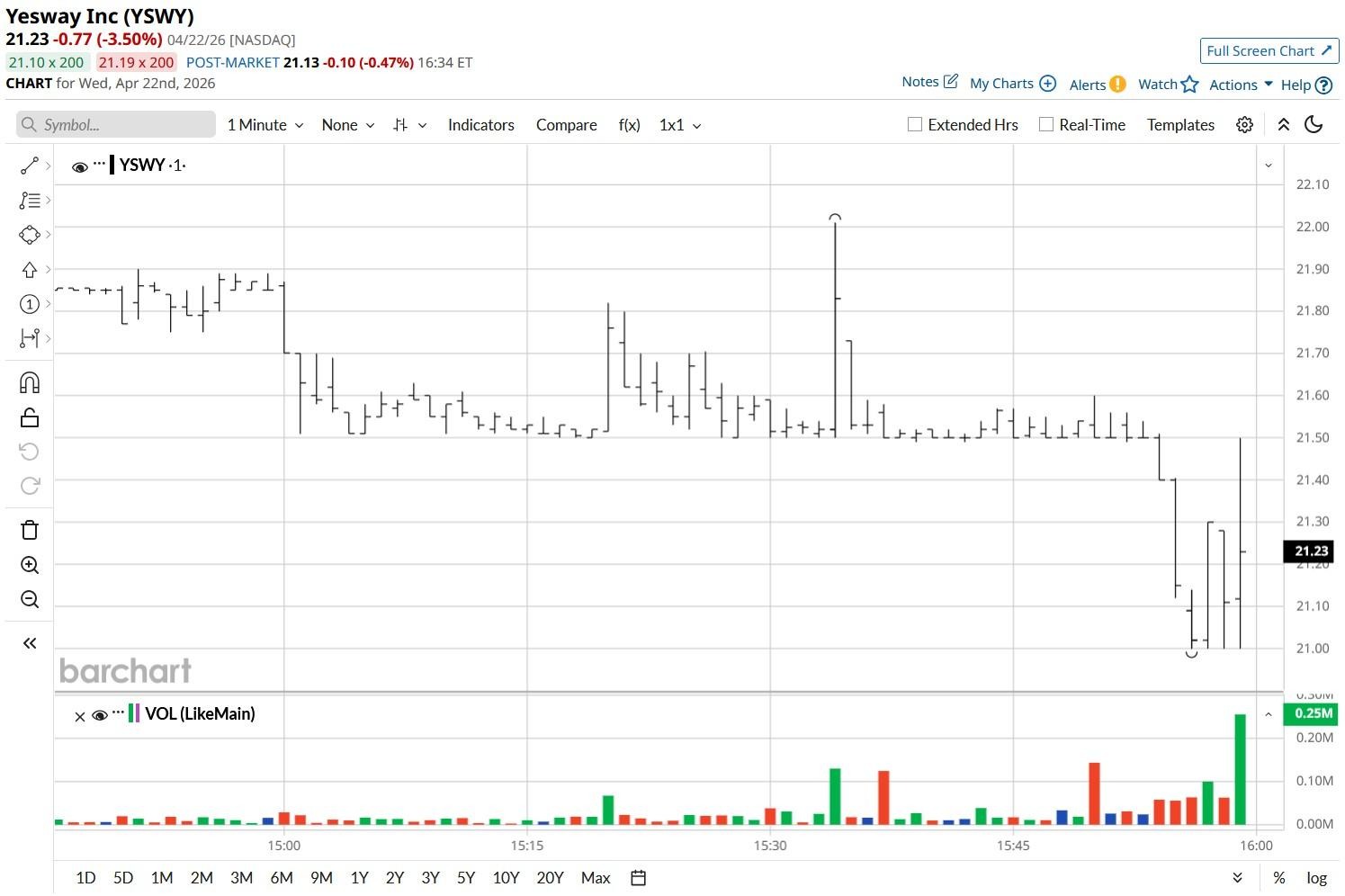The width and height of the screenshot is (1345, 896).
Task: Choose the shapes drawing tool
Action: coord(30,235)
